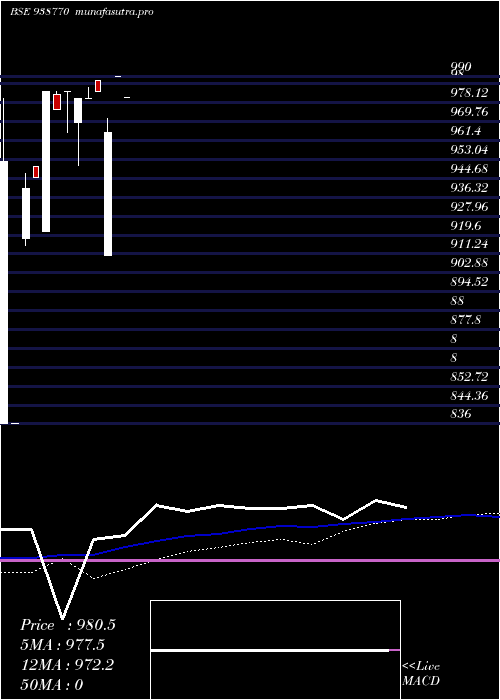Select the 894.52 price axis label

(469, 282)
